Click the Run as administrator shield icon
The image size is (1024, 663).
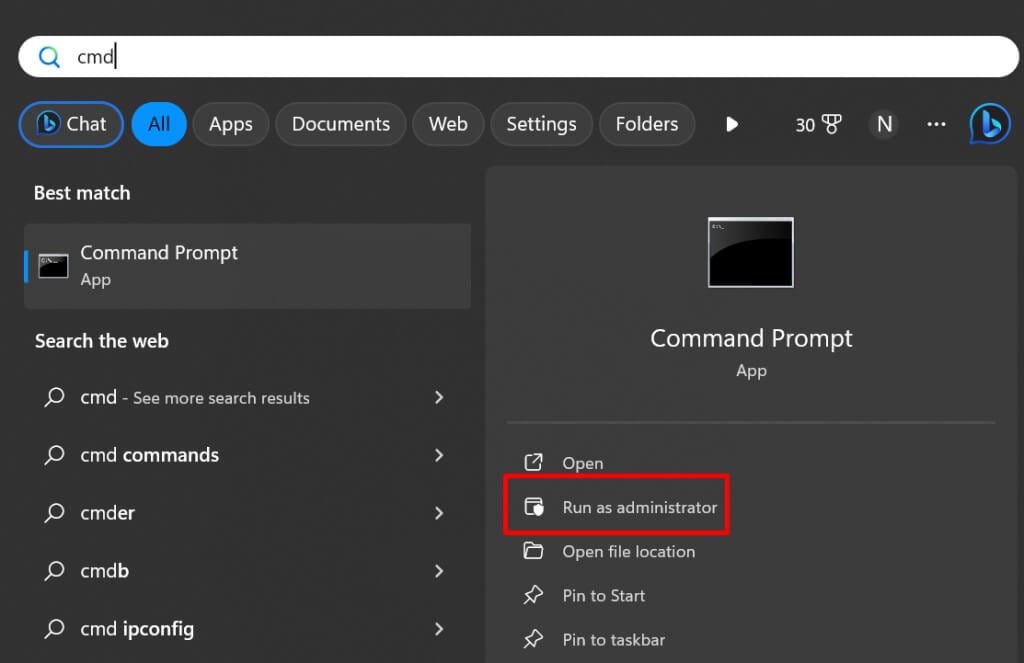click(x=534, y=507)
